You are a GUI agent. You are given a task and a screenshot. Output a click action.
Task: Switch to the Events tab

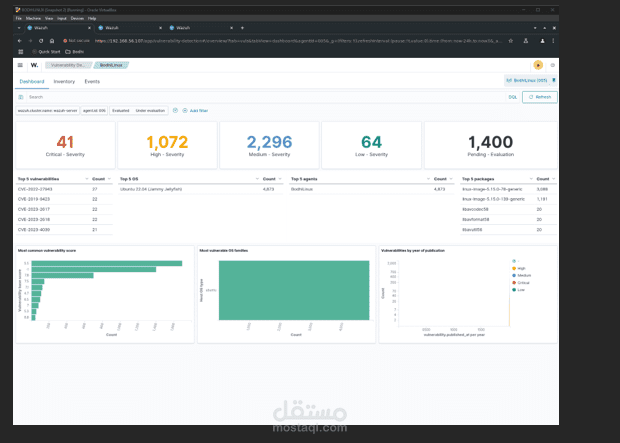(x=92, y=81)
